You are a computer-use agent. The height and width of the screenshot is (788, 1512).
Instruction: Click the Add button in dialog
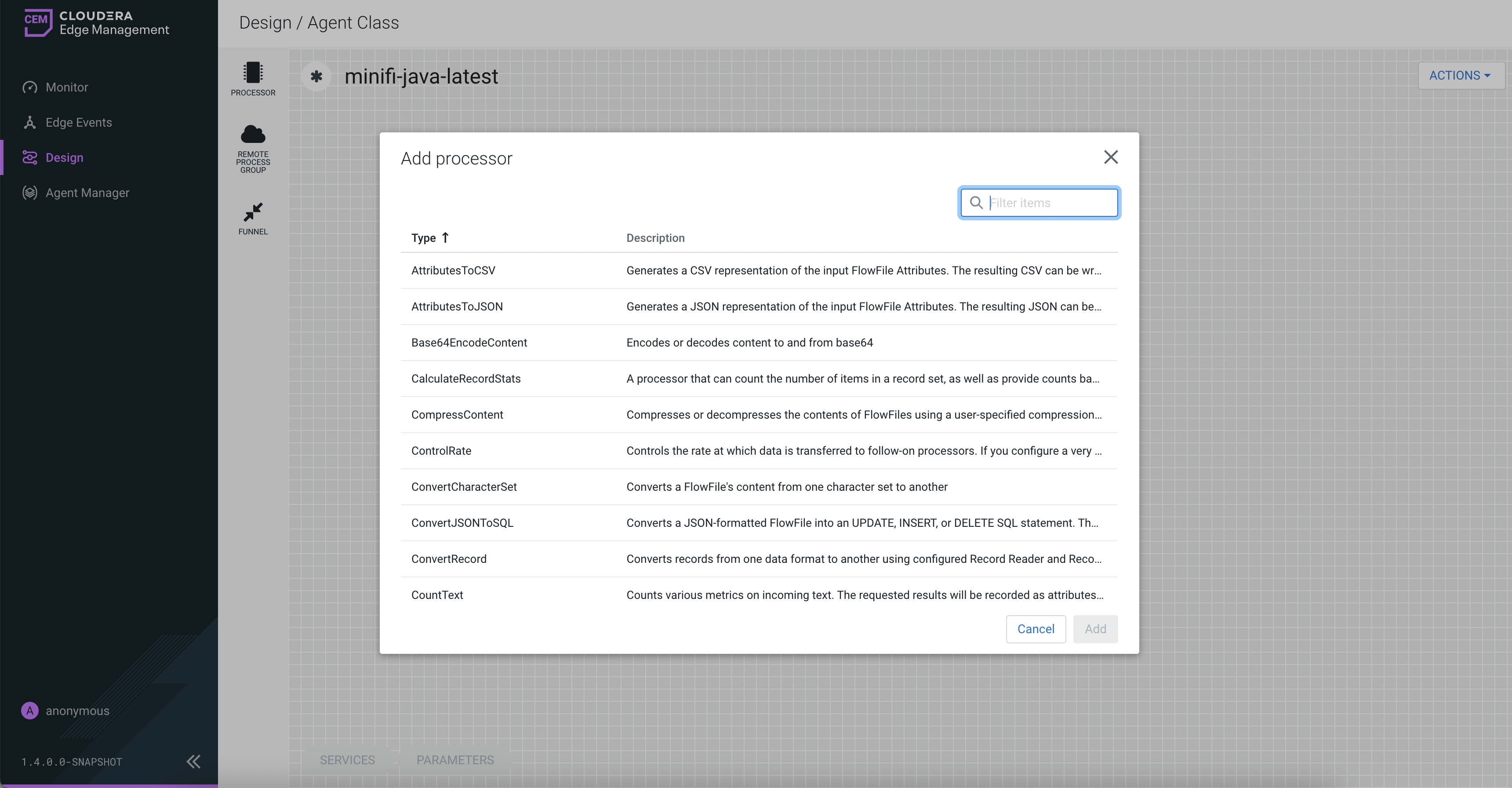[1095, 629]
